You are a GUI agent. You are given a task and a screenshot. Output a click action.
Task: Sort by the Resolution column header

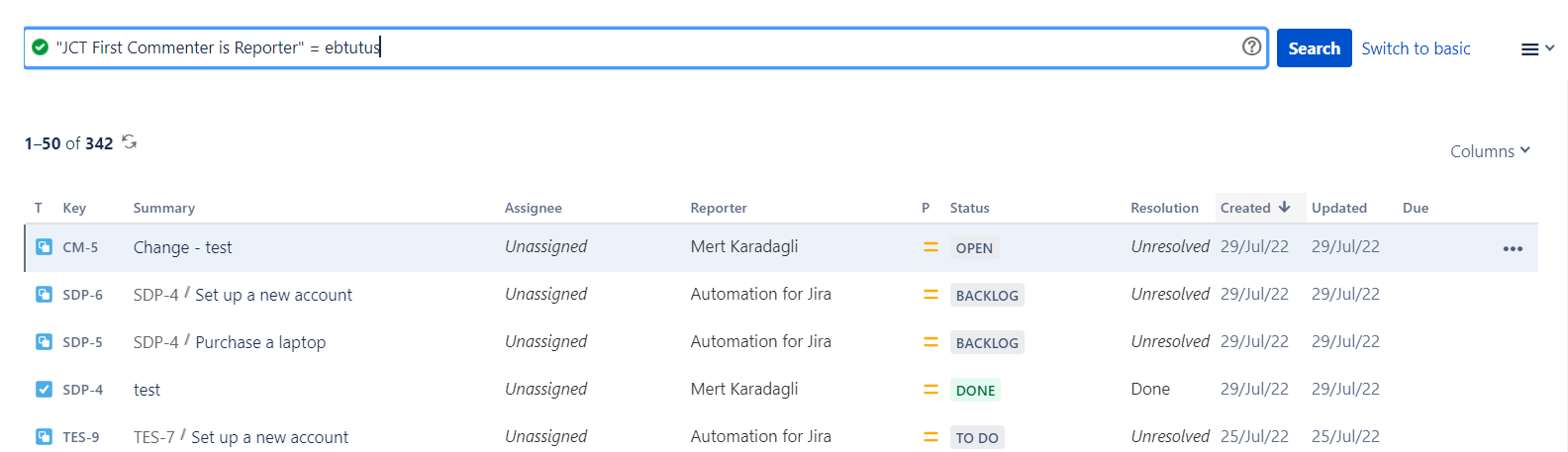pos(1164,208)
